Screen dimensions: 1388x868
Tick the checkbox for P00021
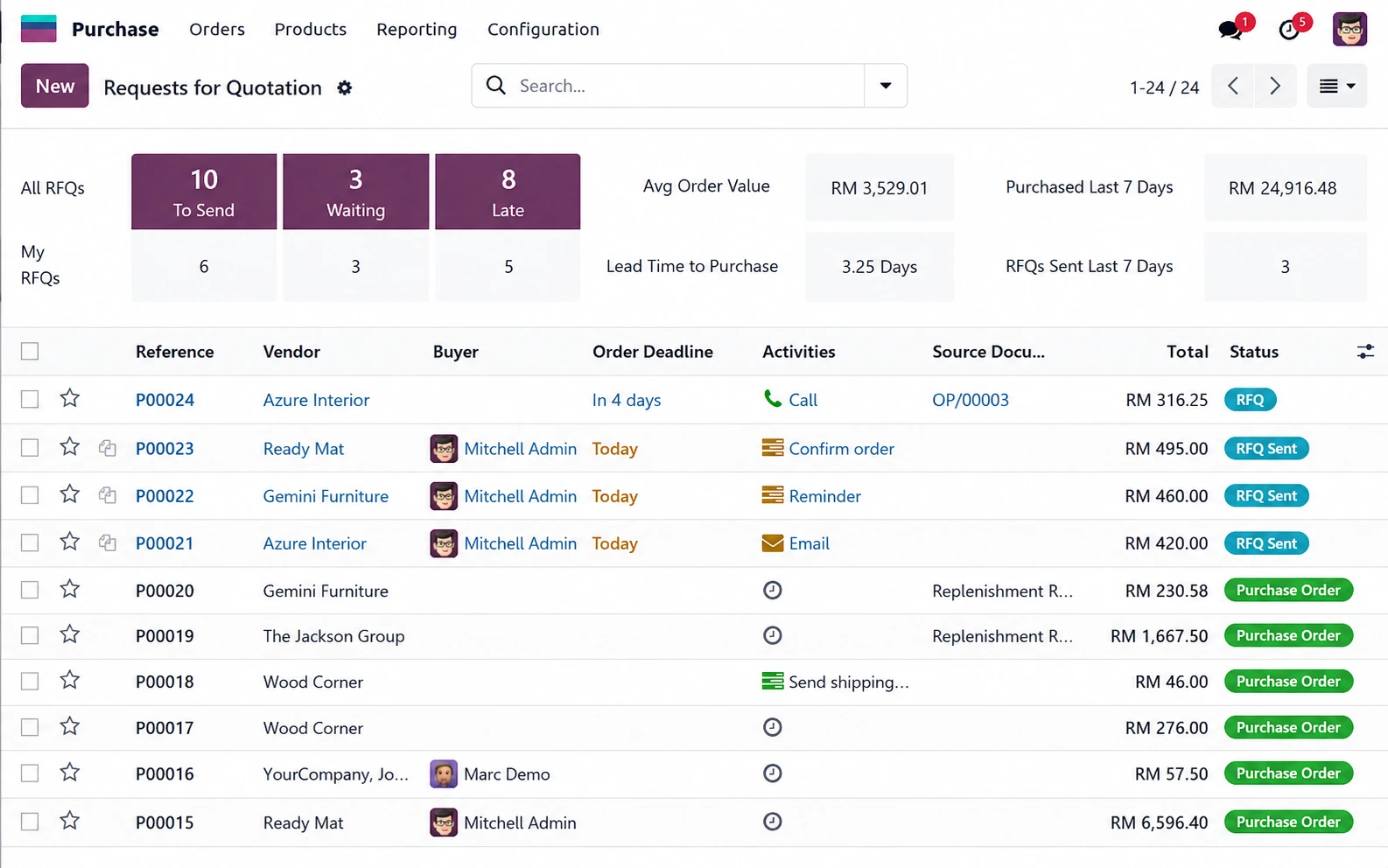[30, 542]
